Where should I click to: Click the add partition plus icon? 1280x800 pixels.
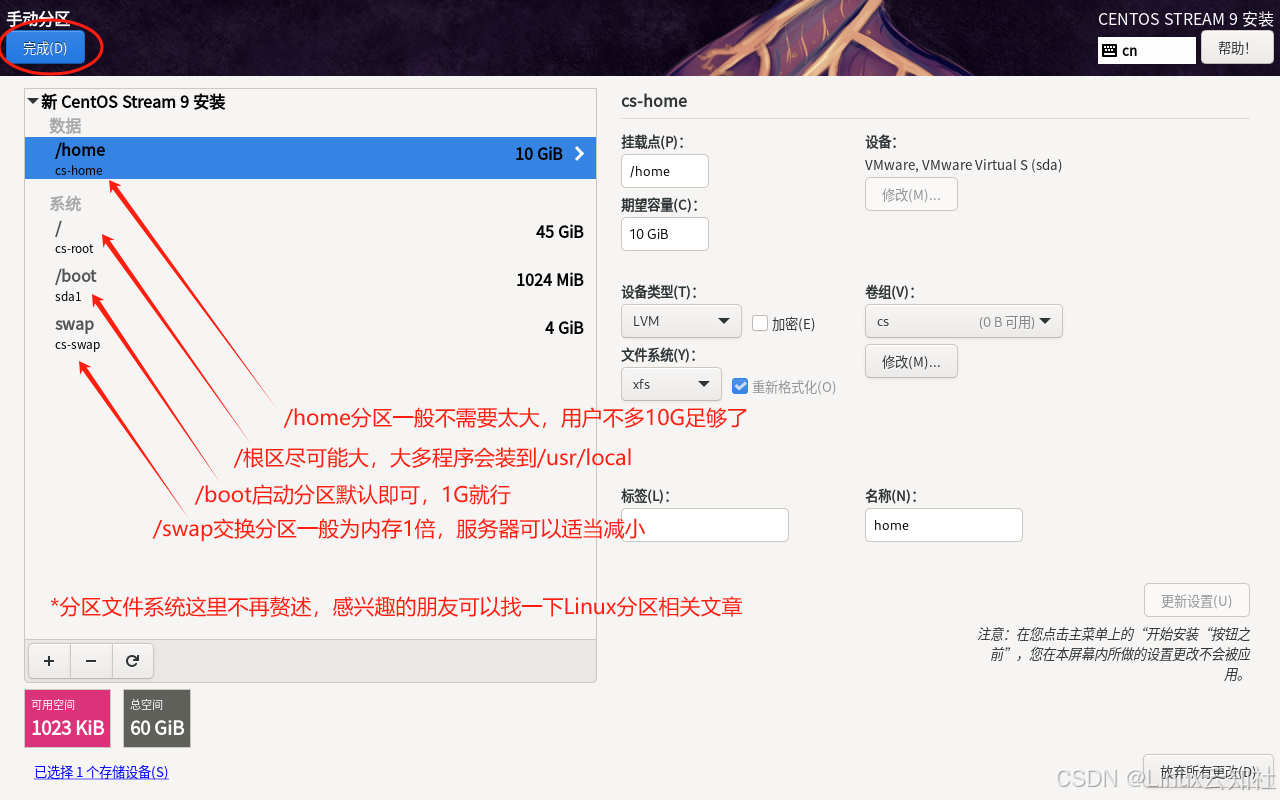tap(48, 661)
